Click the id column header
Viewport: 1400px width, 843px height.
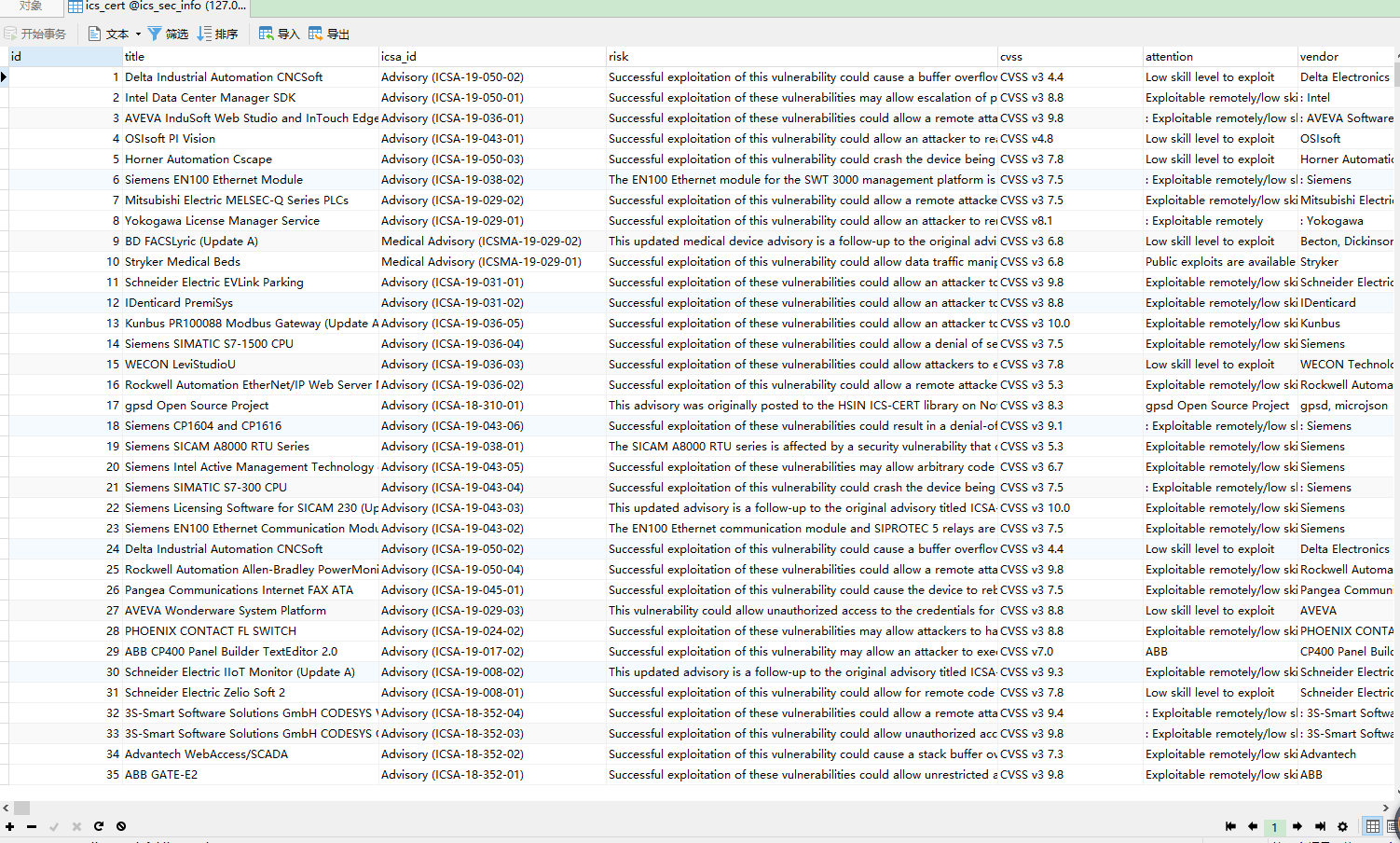click(x=65, y=57)
